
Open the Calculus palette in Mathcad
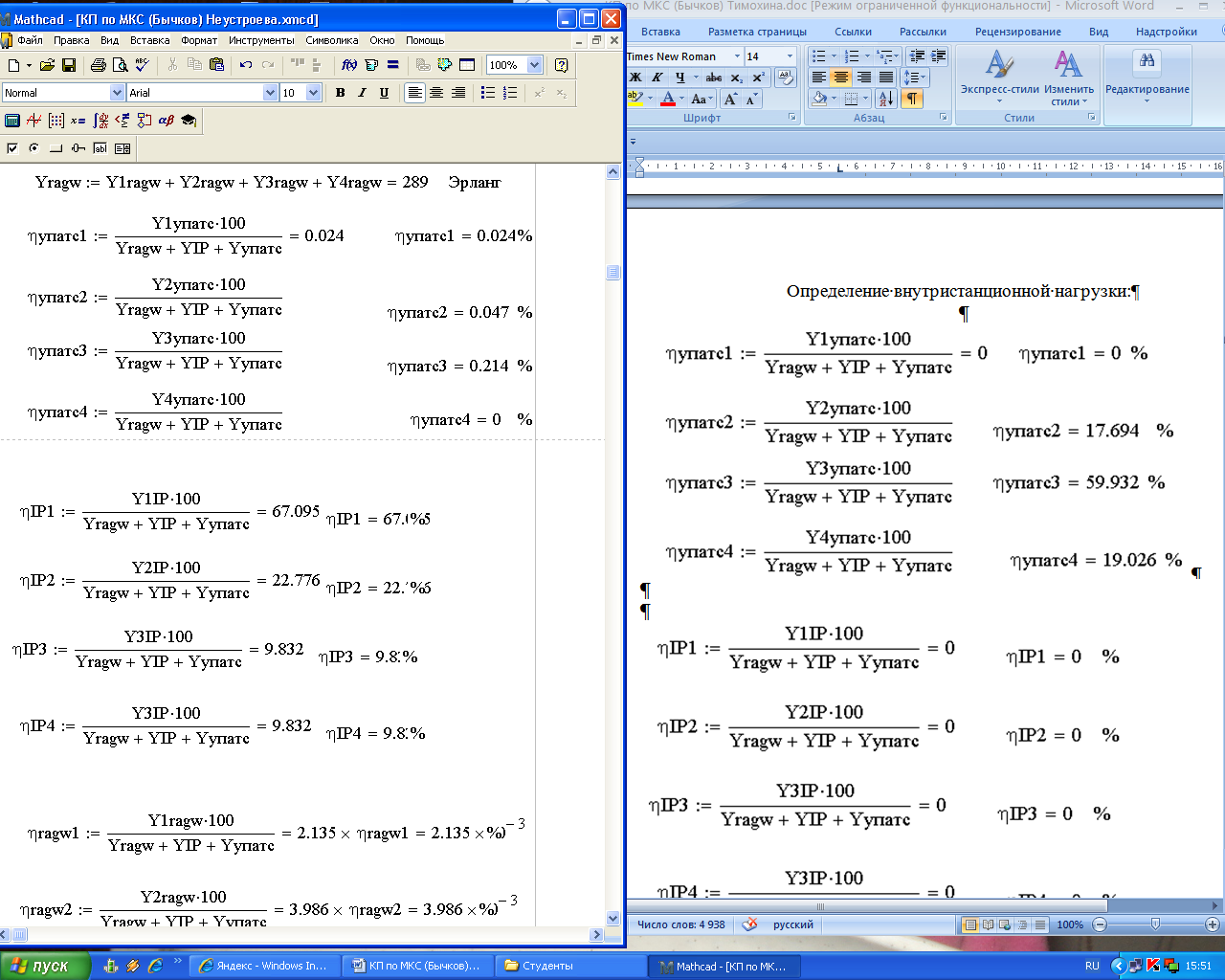(100, 121)
